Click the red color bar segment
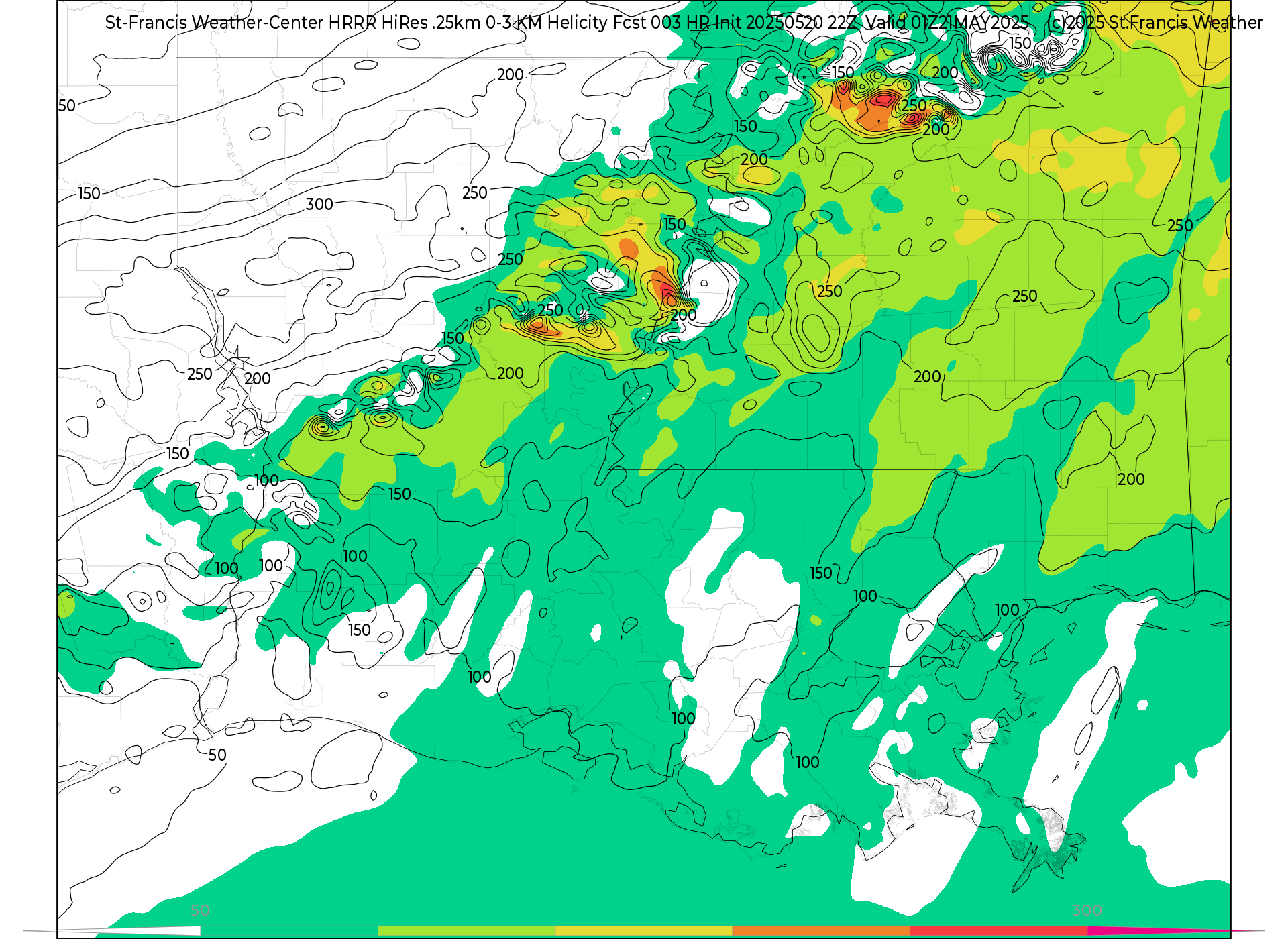The height and width of the screenshot is (939, 1288). (x=999, y=930)
